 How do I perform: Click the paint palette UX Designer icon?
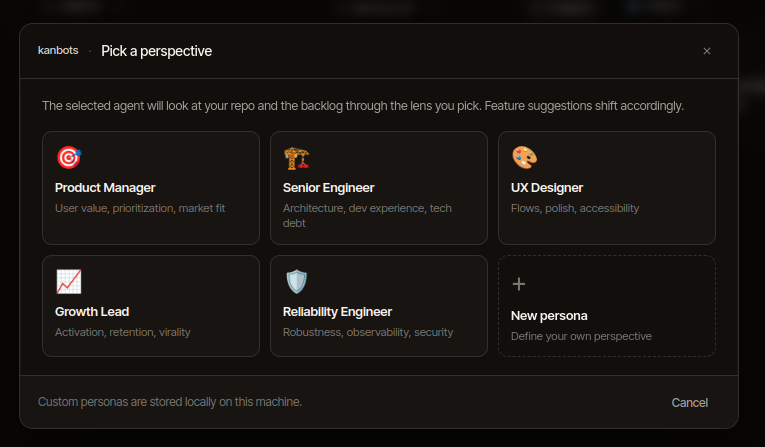coord(524,158)
